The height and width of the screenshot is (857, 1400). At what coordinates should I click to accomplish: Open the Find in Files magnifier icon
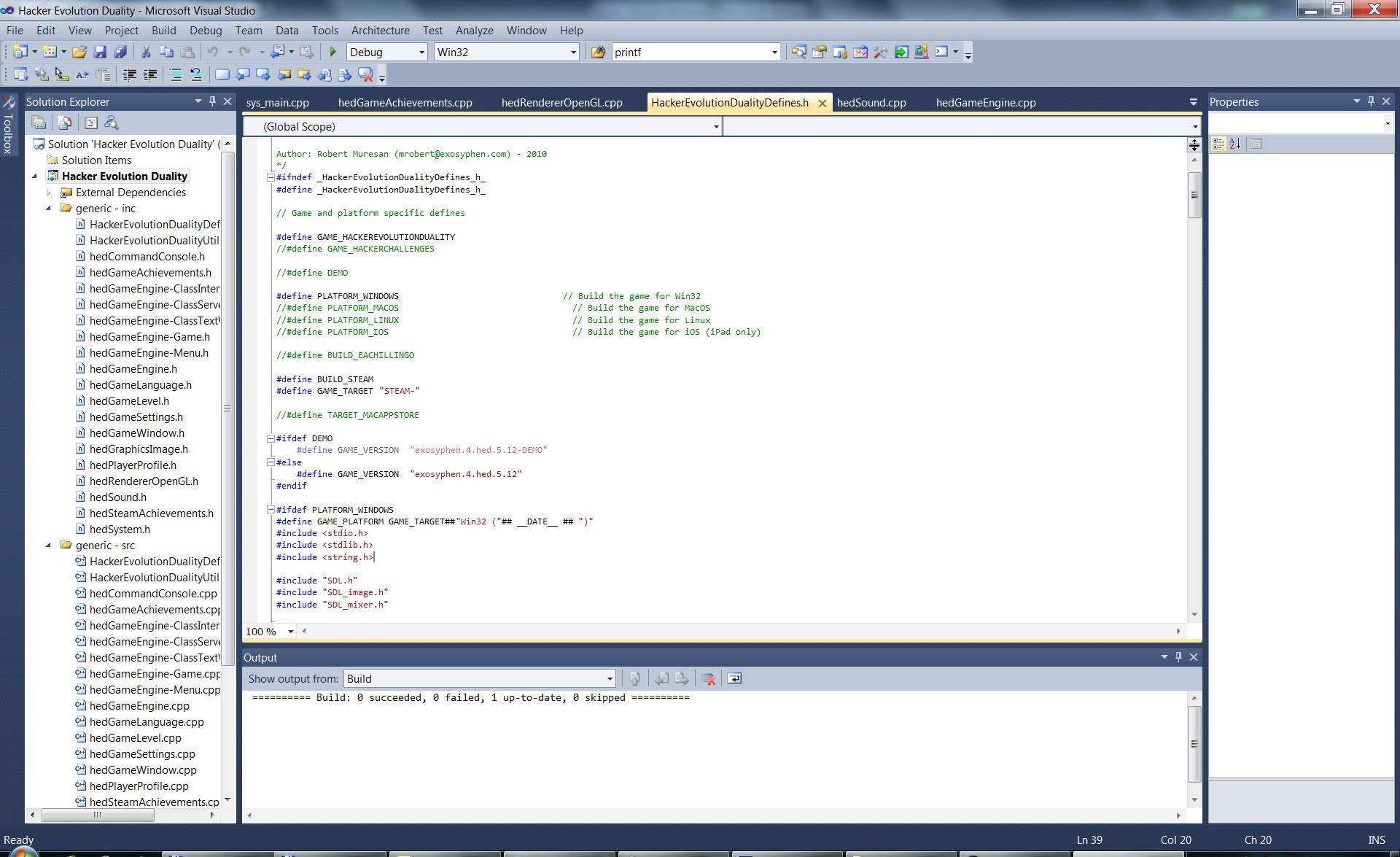[x=799, y=52]
